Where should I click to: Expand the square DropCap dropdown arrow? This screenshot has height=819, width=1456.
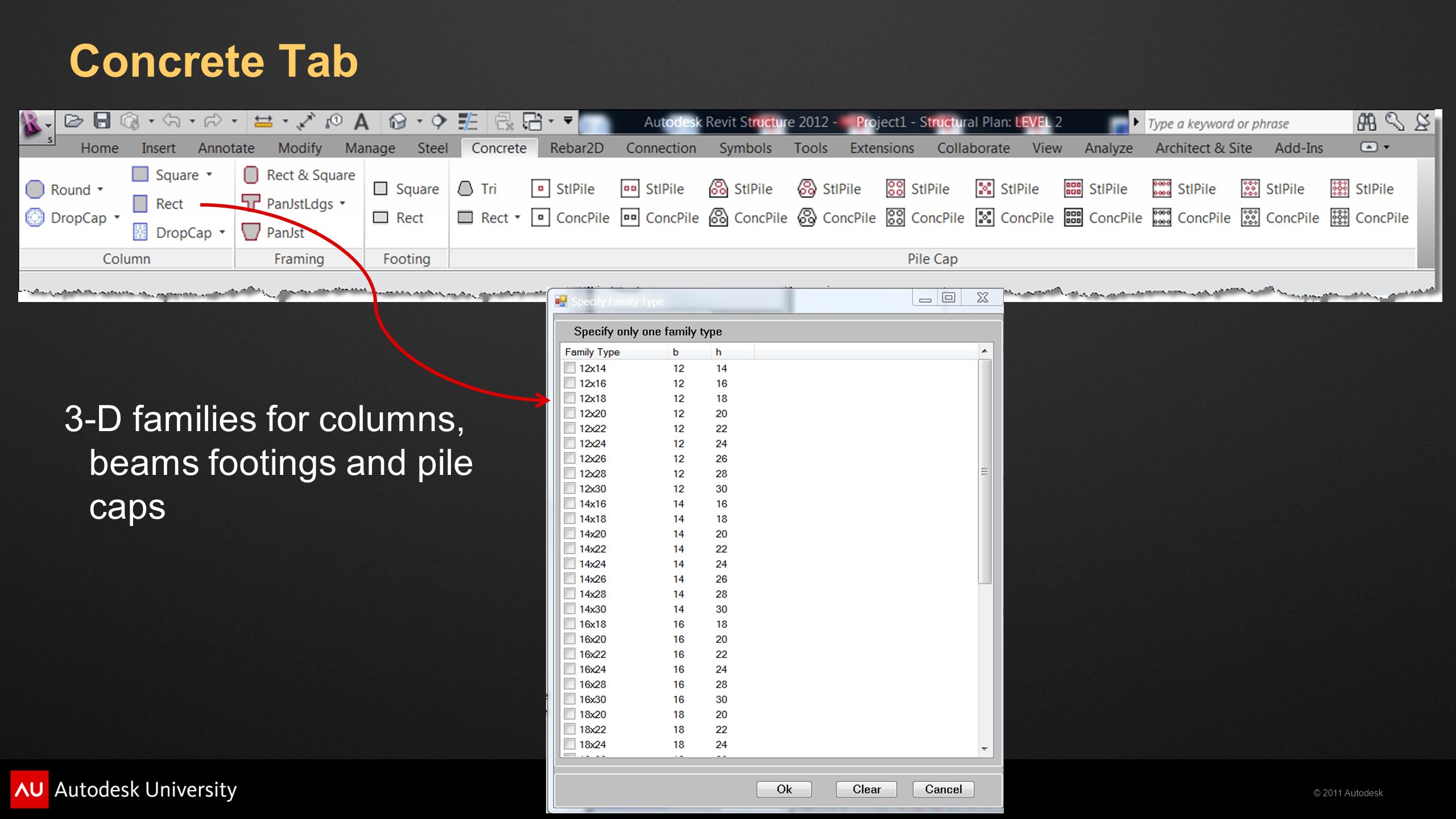point(222,232)
